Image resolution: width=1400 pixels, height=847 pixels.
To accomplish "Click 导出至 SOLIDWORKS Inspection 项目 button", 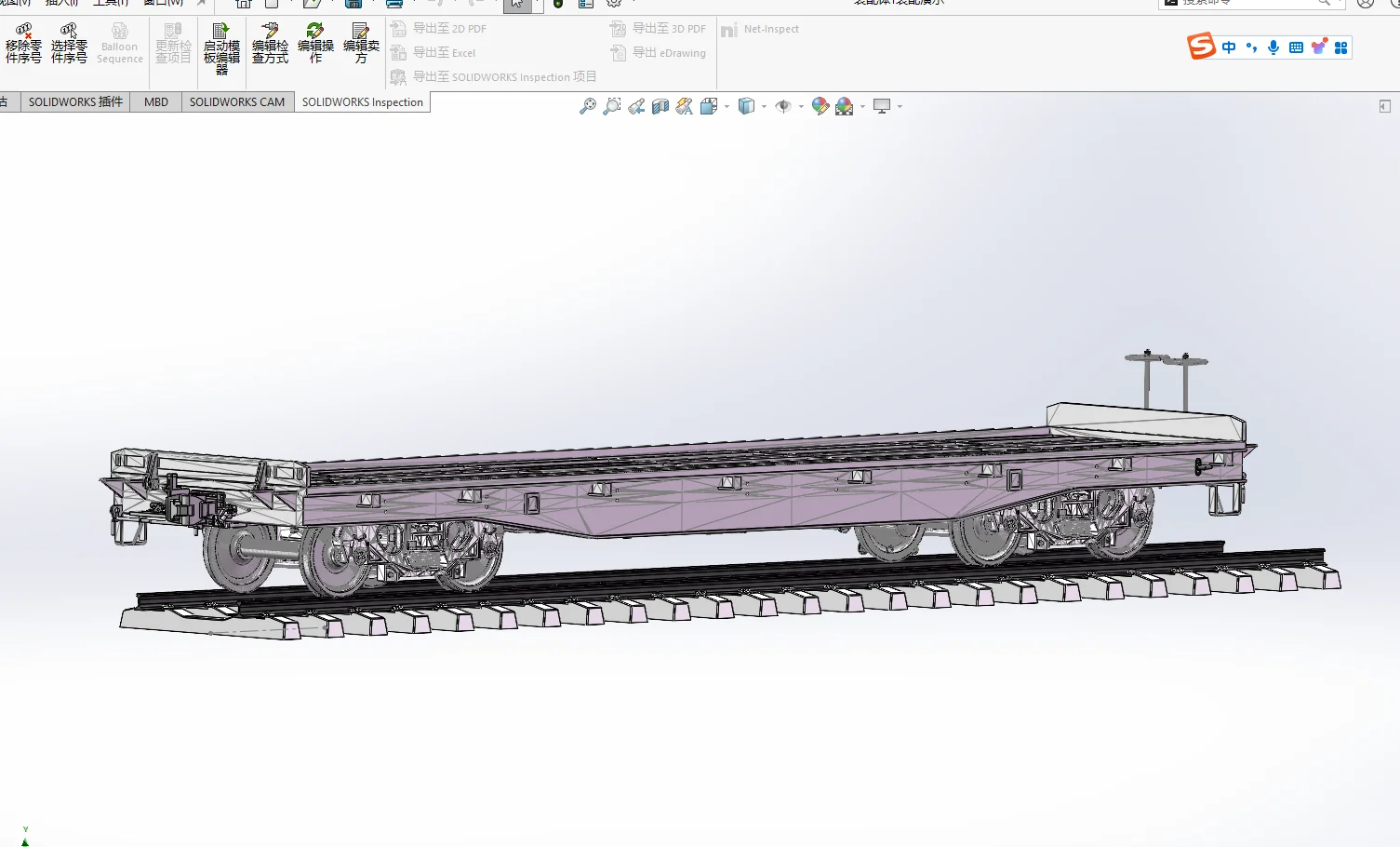I will coord(494,77).
